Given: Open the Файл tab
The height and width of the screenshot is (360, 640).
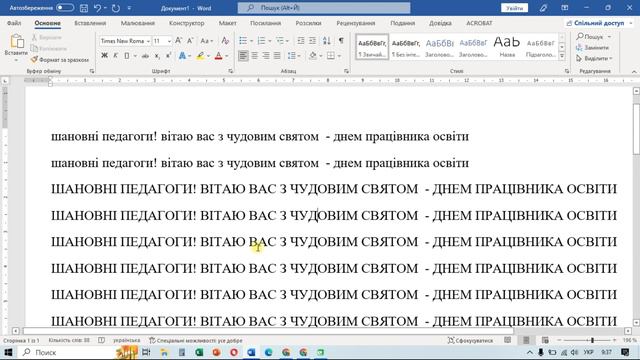Looking at the screenshot, I should click(14, 23).
